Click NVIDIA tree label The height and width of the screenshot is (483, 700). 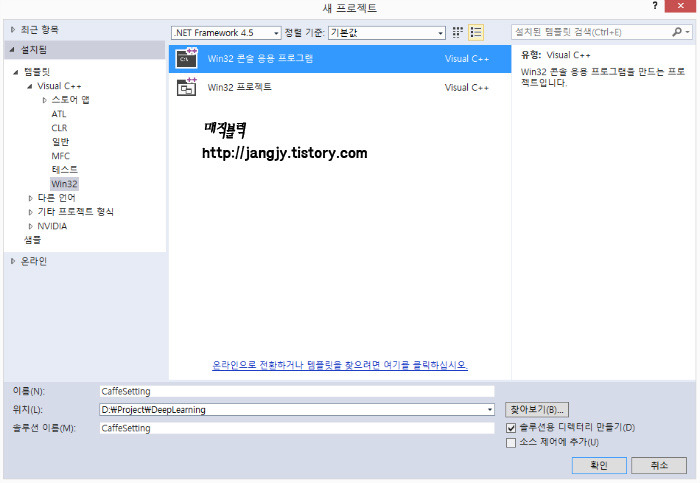52,226
